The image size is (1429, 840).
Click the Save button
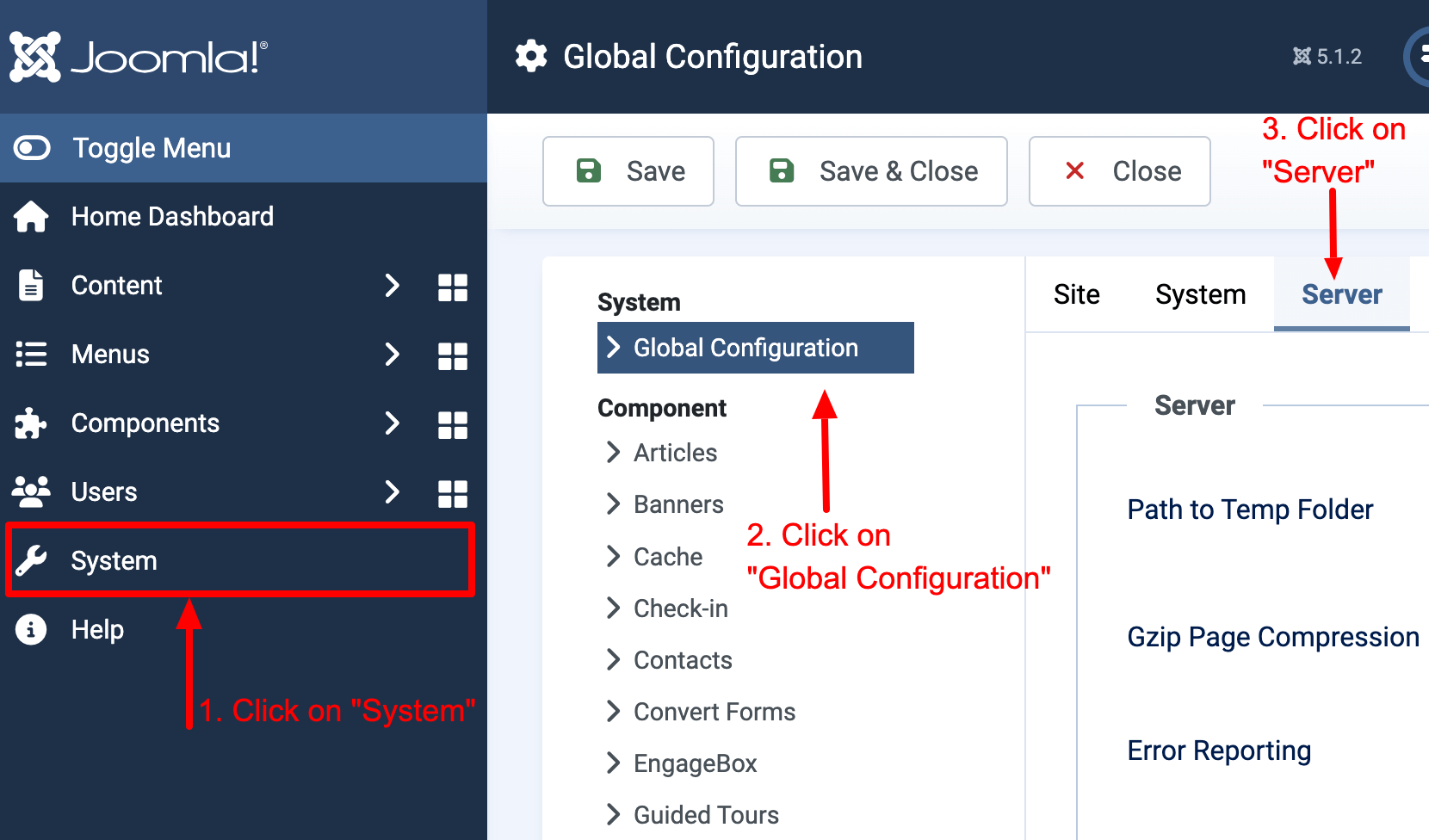pyautogui.click(x=628, y=171)
